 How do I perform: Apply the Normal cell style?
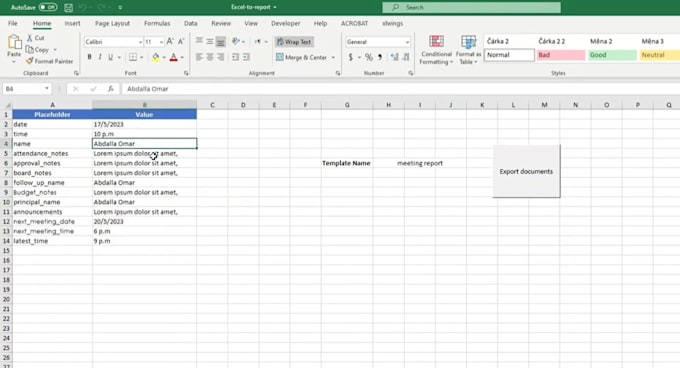tap(509, 55)
